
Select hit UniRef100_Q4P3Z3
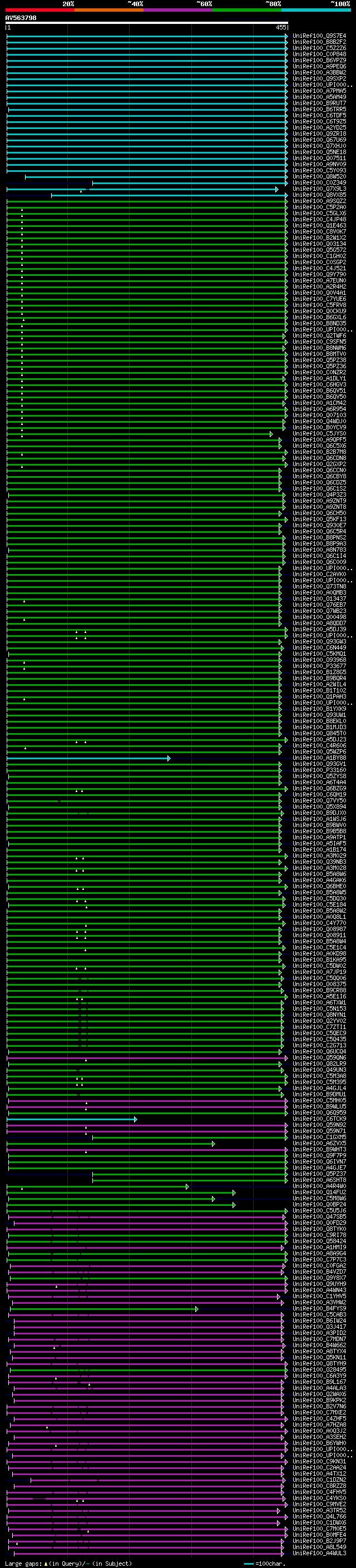pos(319,495)
